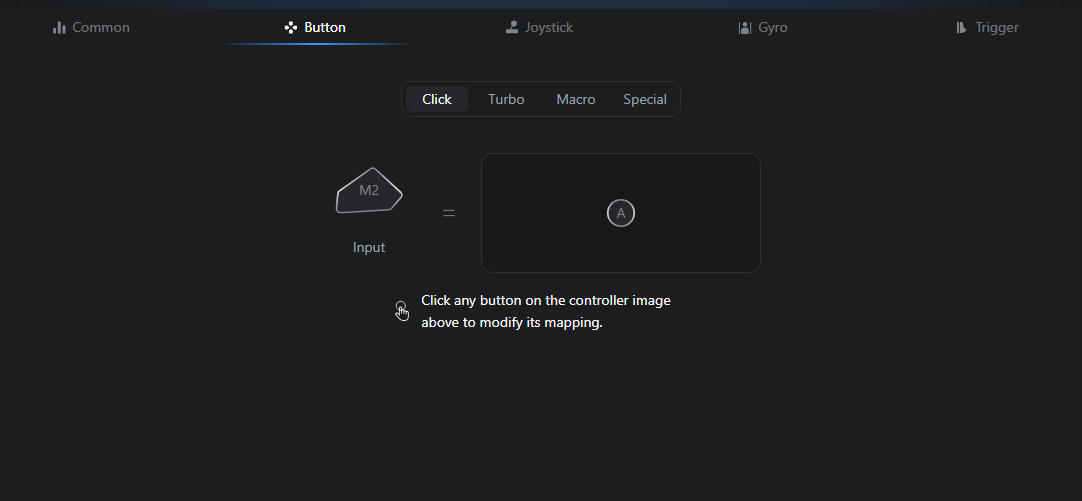Choose the Click mapping mode
Viewport: 1082px width, 501px height.
[437, 99]
